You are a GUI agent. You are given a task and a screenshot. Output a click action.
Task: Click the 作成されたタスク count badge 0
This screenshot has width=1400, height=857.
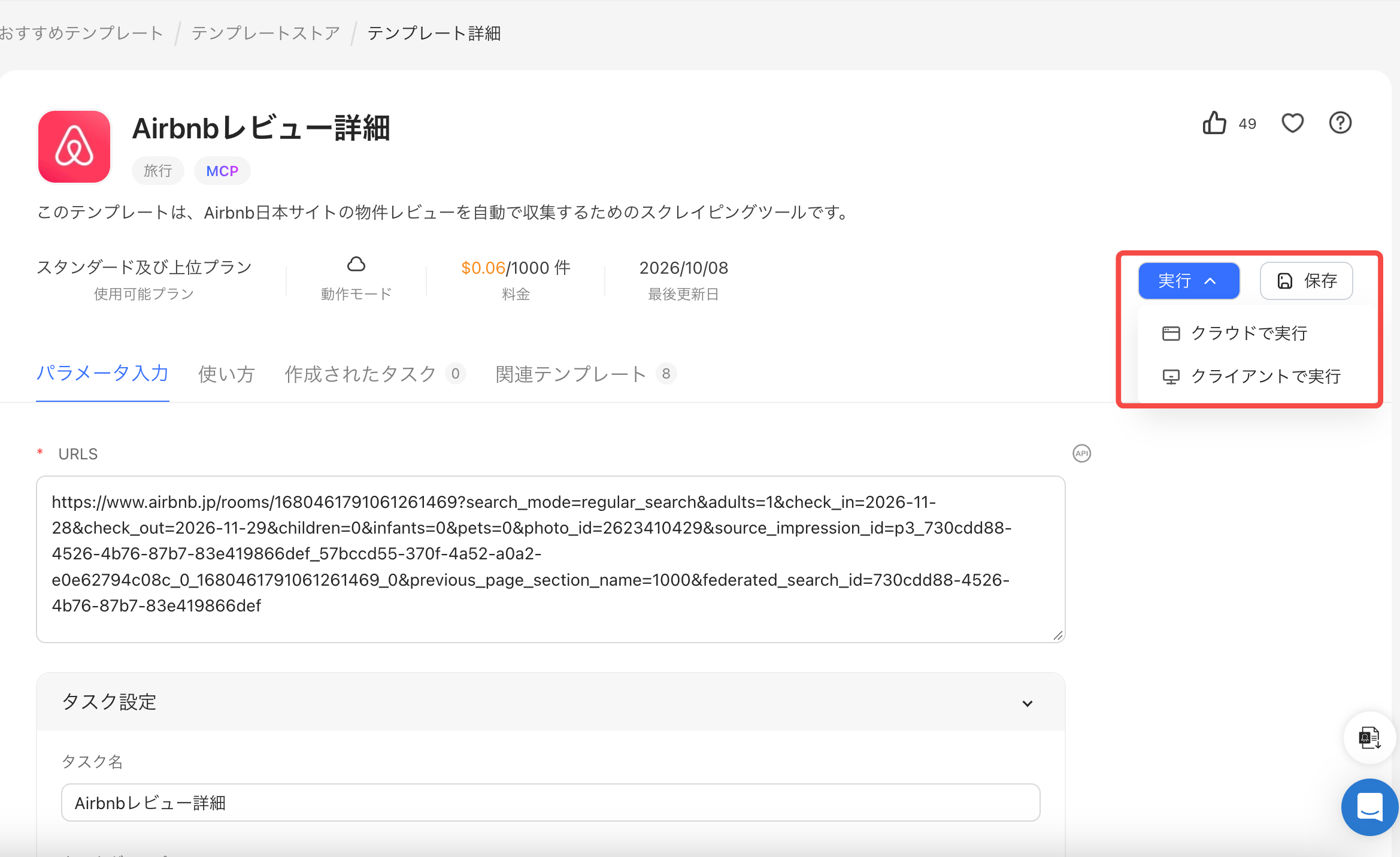click(455, 374)
